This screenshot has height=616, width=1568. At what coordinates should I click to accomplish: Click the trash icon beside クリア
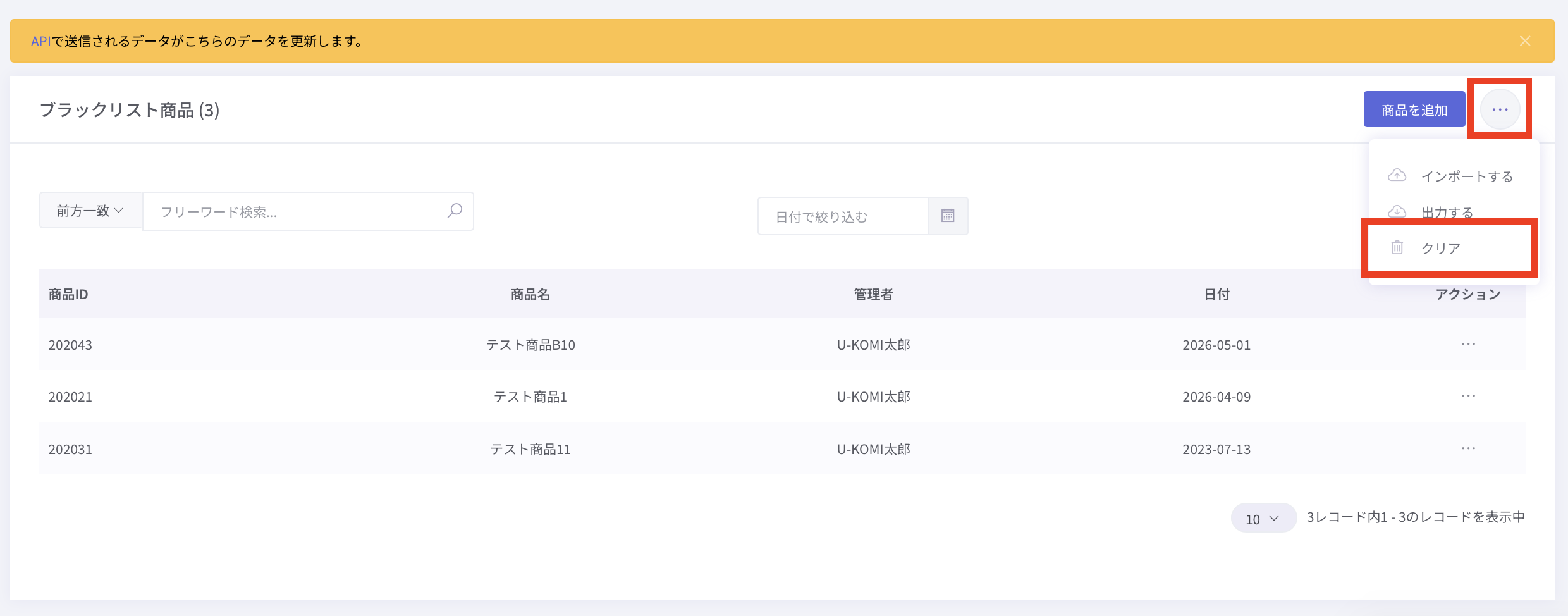(1397, 247)
